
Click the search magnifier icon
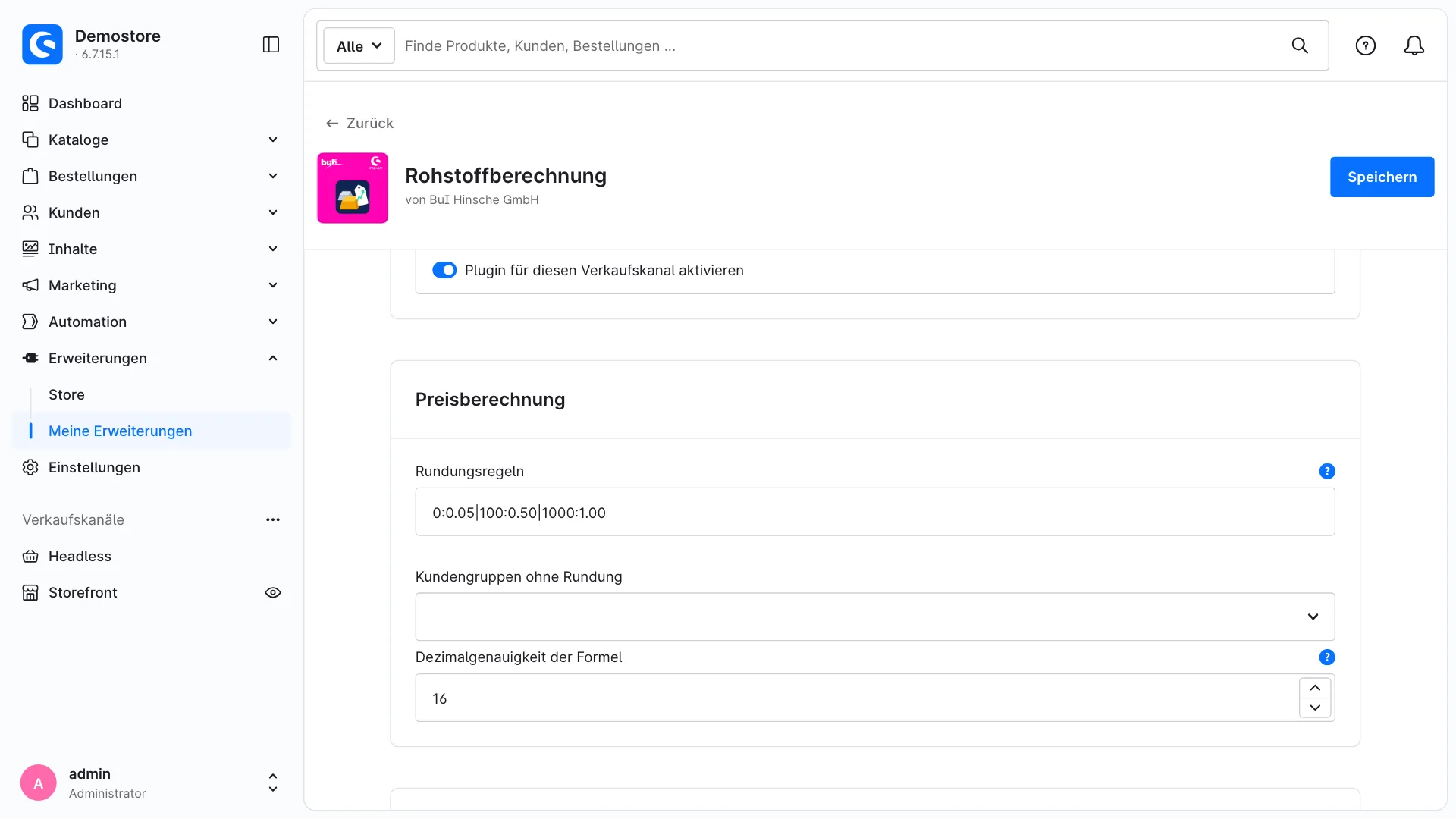(1300, 45)
